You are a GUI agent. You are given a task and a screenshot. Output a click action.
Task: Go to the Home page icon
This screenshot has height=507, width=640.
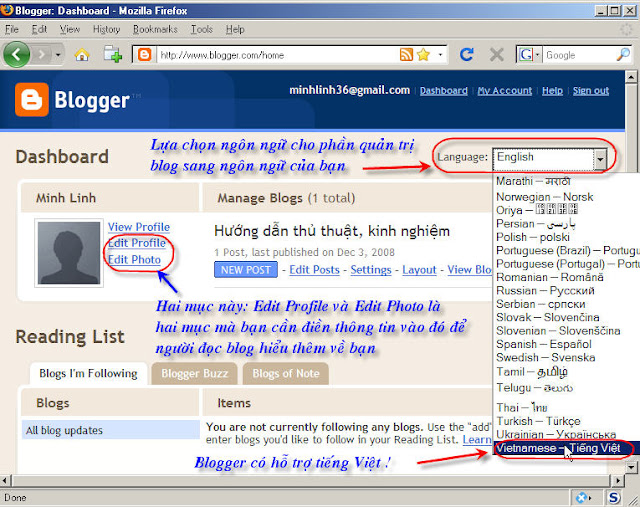pos(82,55)
